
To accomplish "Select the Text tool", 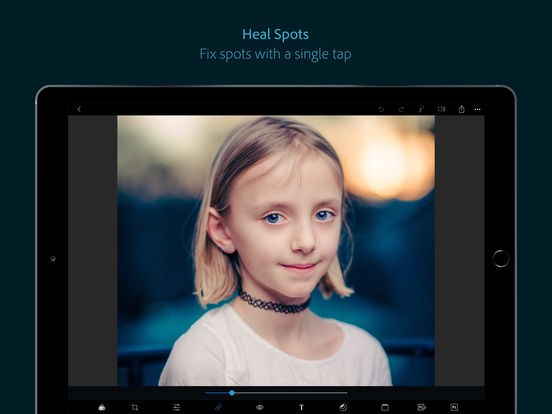I will tap(301, 407).
